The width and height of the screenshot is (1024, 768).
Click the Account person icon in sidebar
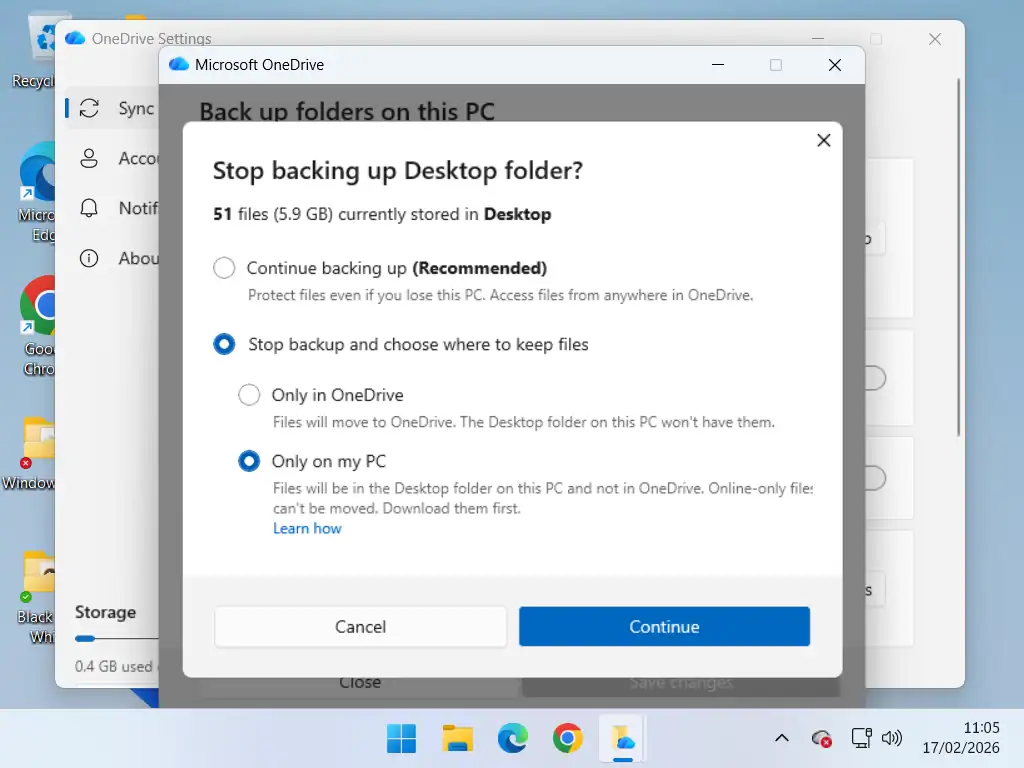89,158
